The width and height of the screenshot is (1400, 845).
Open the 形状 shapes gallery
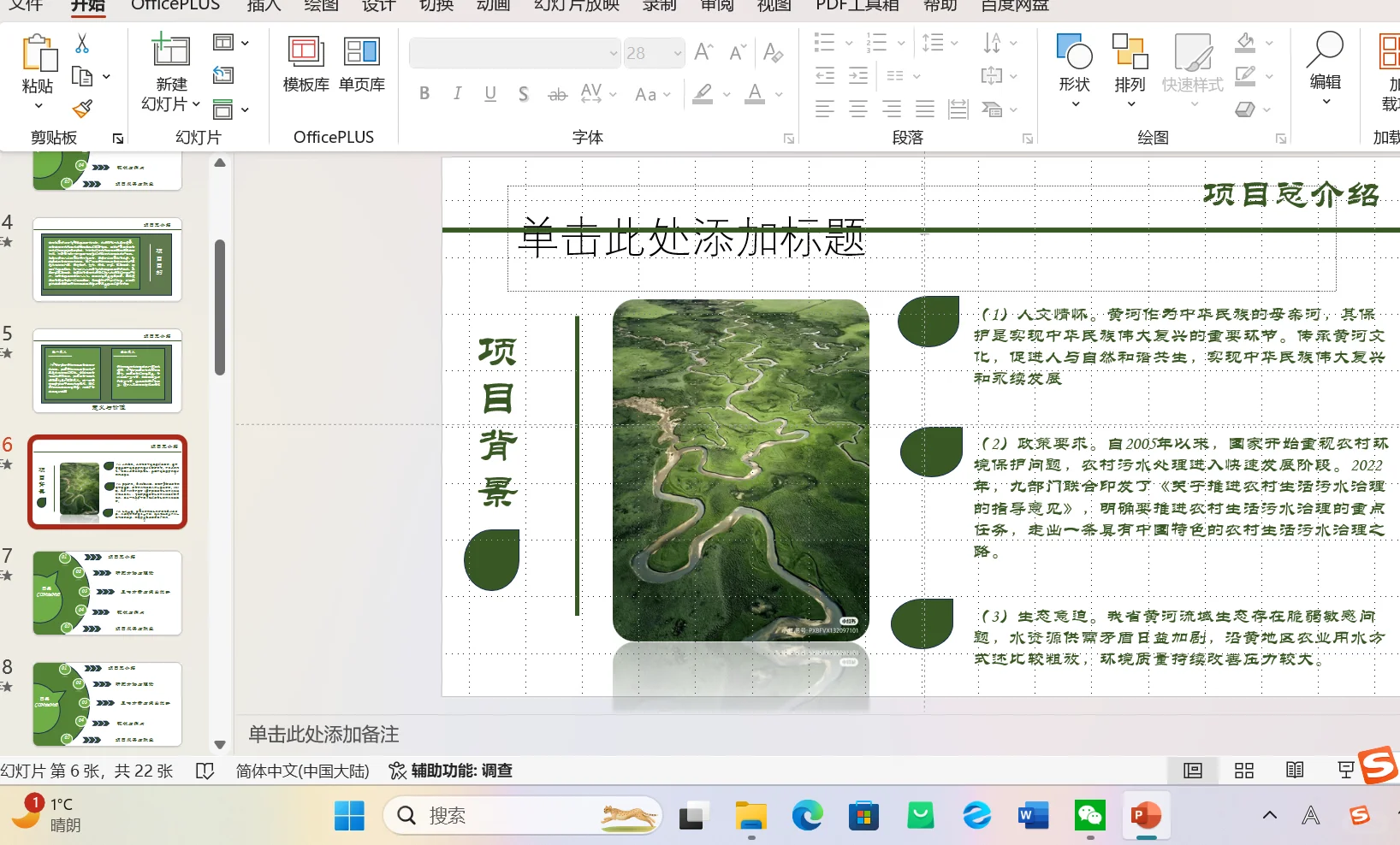[x=1075, y=70]
